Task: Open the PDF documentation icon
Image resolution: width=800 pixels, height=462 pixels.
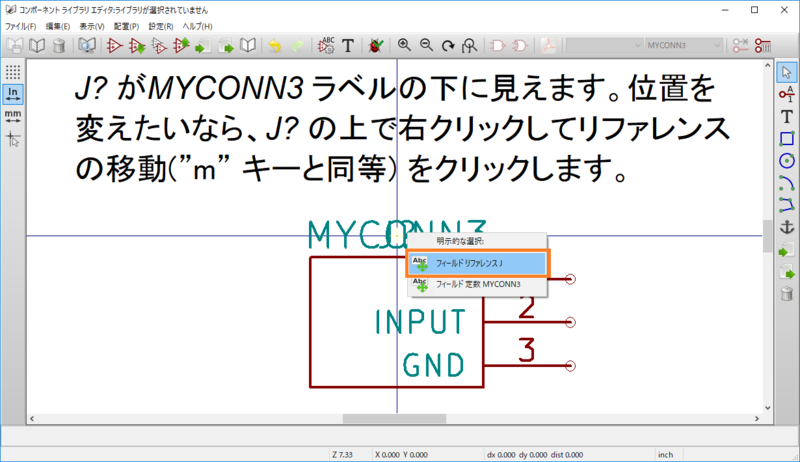Action: click(548, 46)
